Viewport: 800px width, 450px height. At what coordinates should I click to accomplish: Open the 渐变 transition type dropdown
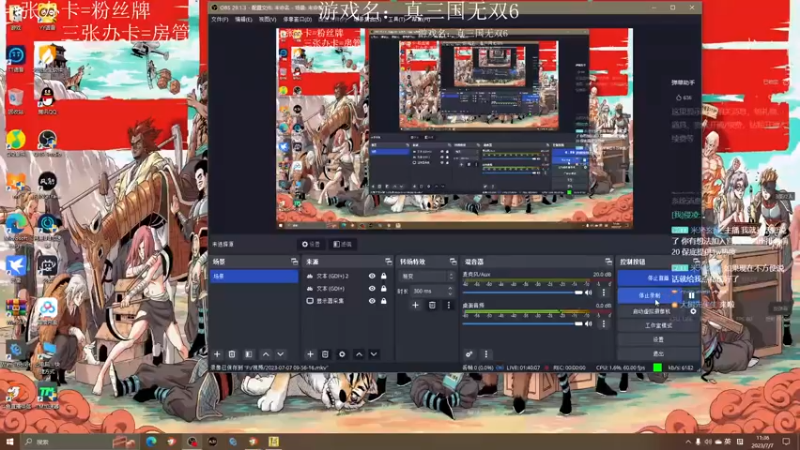[x=427, y=276]
